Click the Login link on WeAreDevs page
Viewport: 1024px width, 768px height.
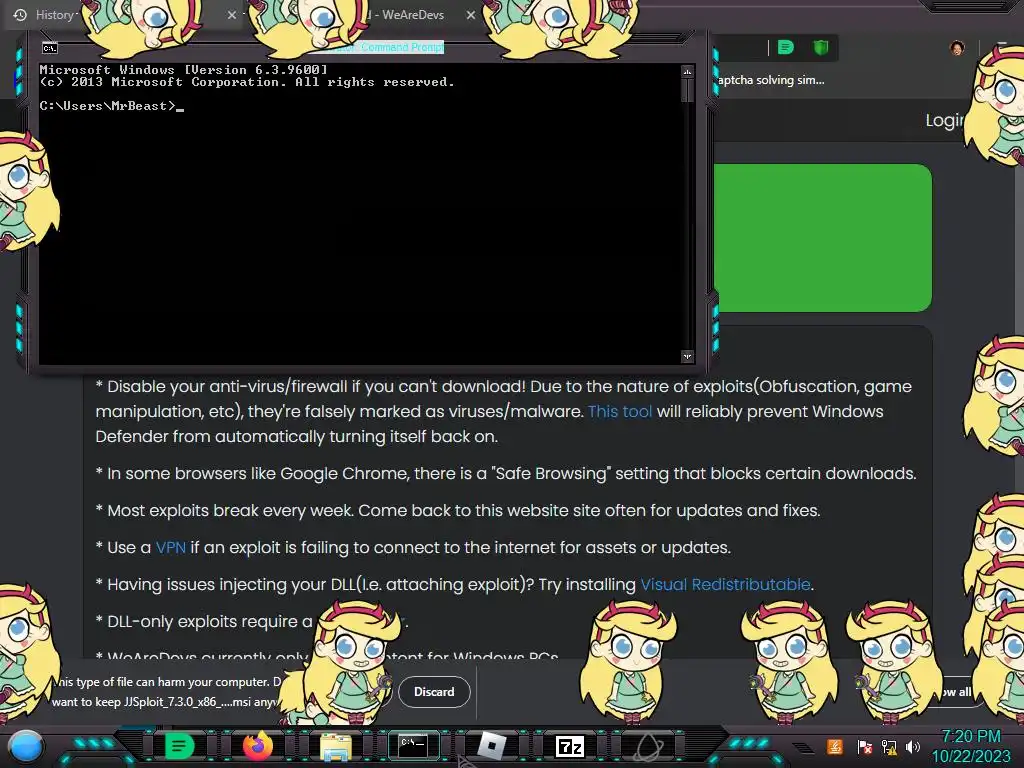pos(944,120)
